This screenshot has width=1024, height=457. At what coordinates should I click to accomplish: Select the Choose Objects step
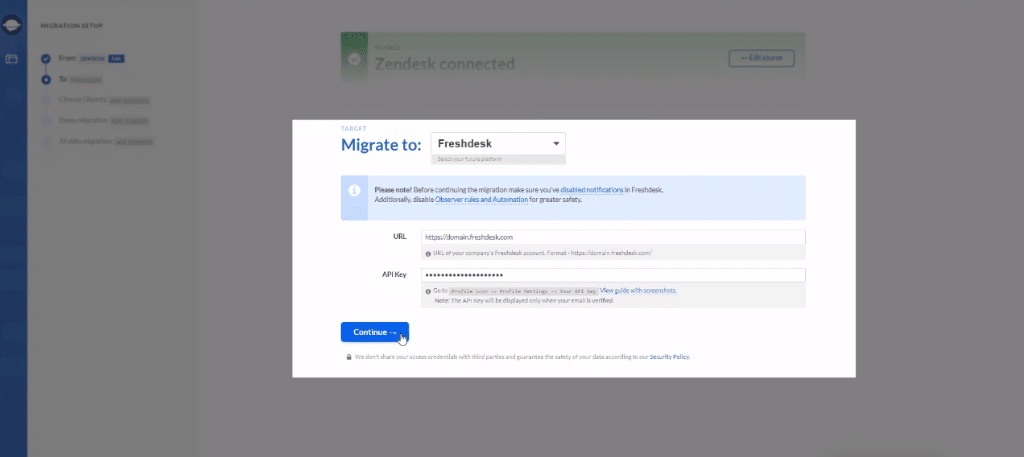(104, 101)
